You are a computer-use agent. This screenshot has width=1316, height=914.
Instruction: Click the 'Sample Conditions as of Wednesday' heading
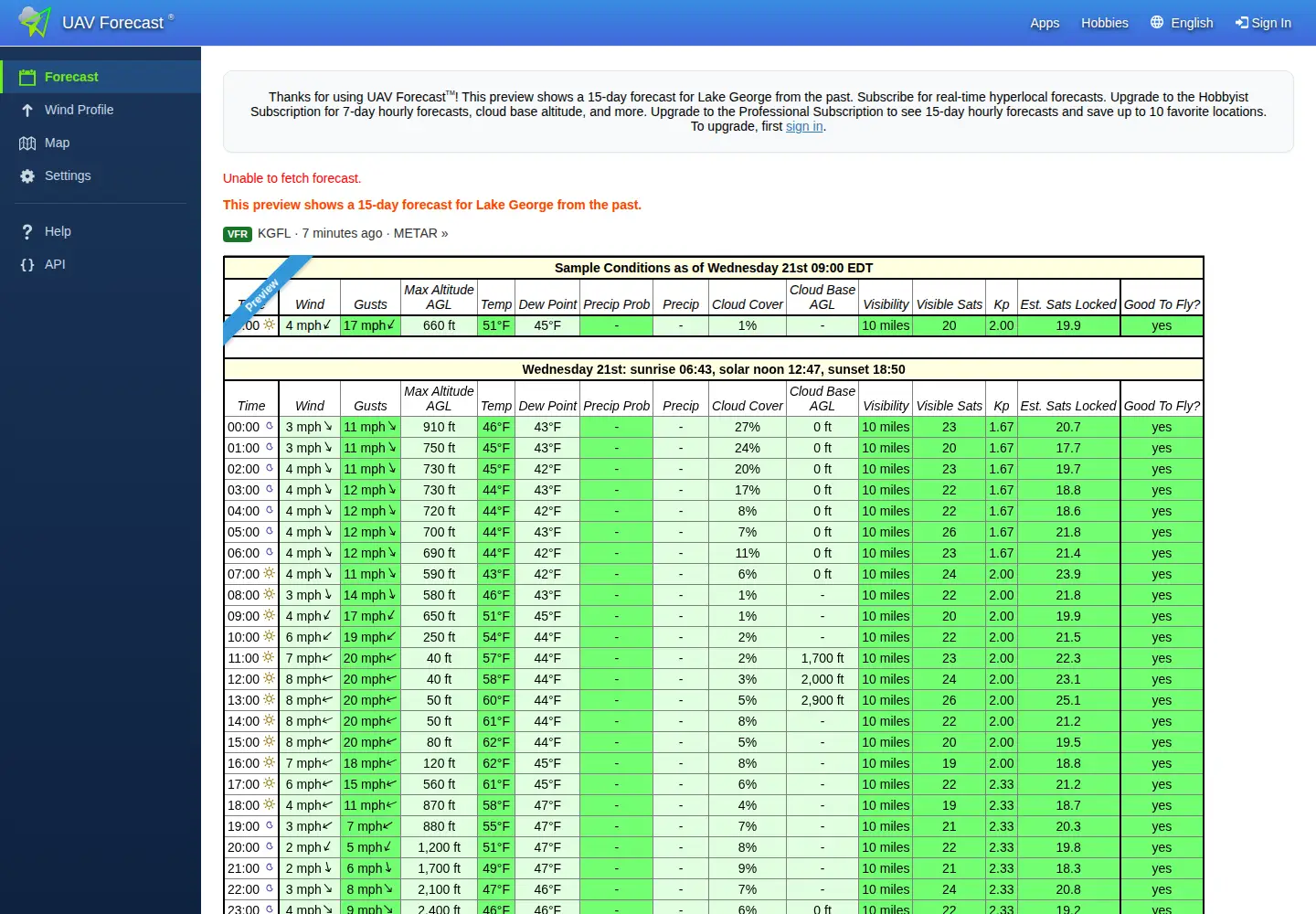714,268
